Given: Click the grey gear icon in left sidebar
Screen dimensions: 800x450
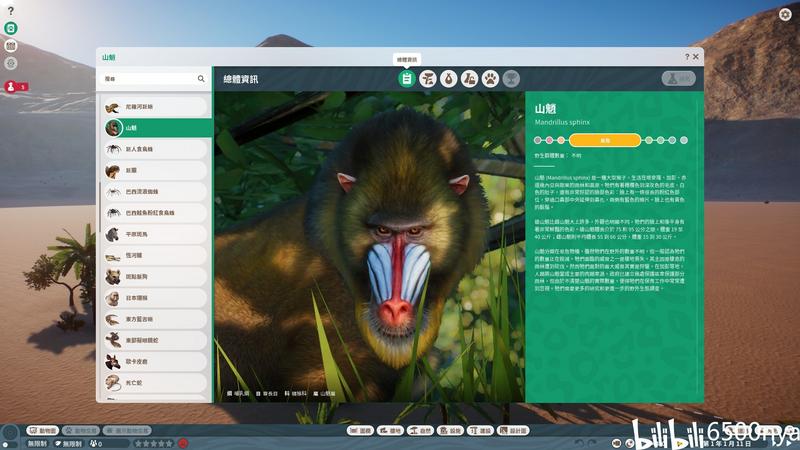Looking at the screenshot, I should 11,63.
